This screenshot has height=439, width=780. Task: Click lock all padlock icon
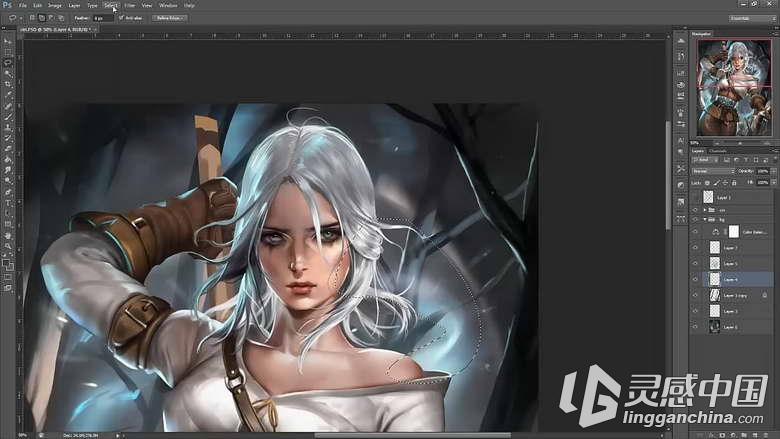(x=734, y=183)
